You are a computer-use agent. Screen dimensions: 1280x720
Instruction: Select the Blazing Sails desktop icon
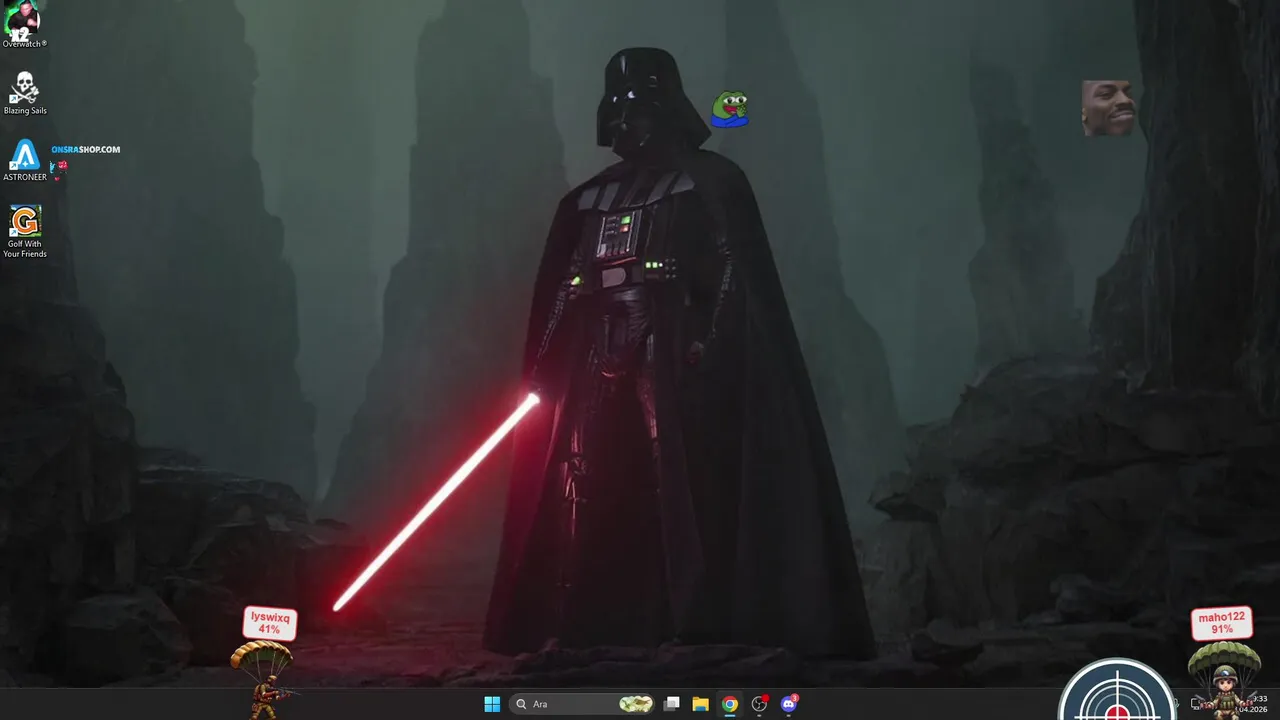click(x=24, y=93)
